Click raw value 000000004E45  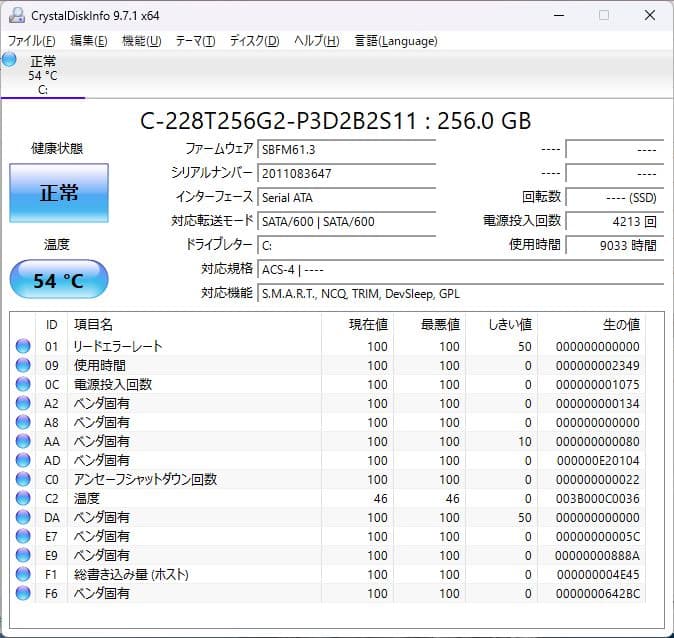coord(597,574)
